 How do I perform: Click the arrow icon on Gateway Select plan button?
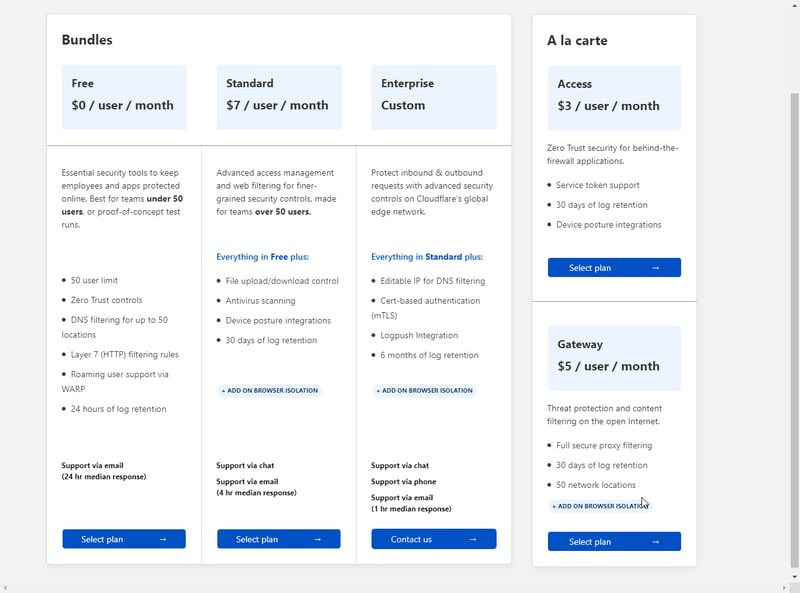coord(655,541)
